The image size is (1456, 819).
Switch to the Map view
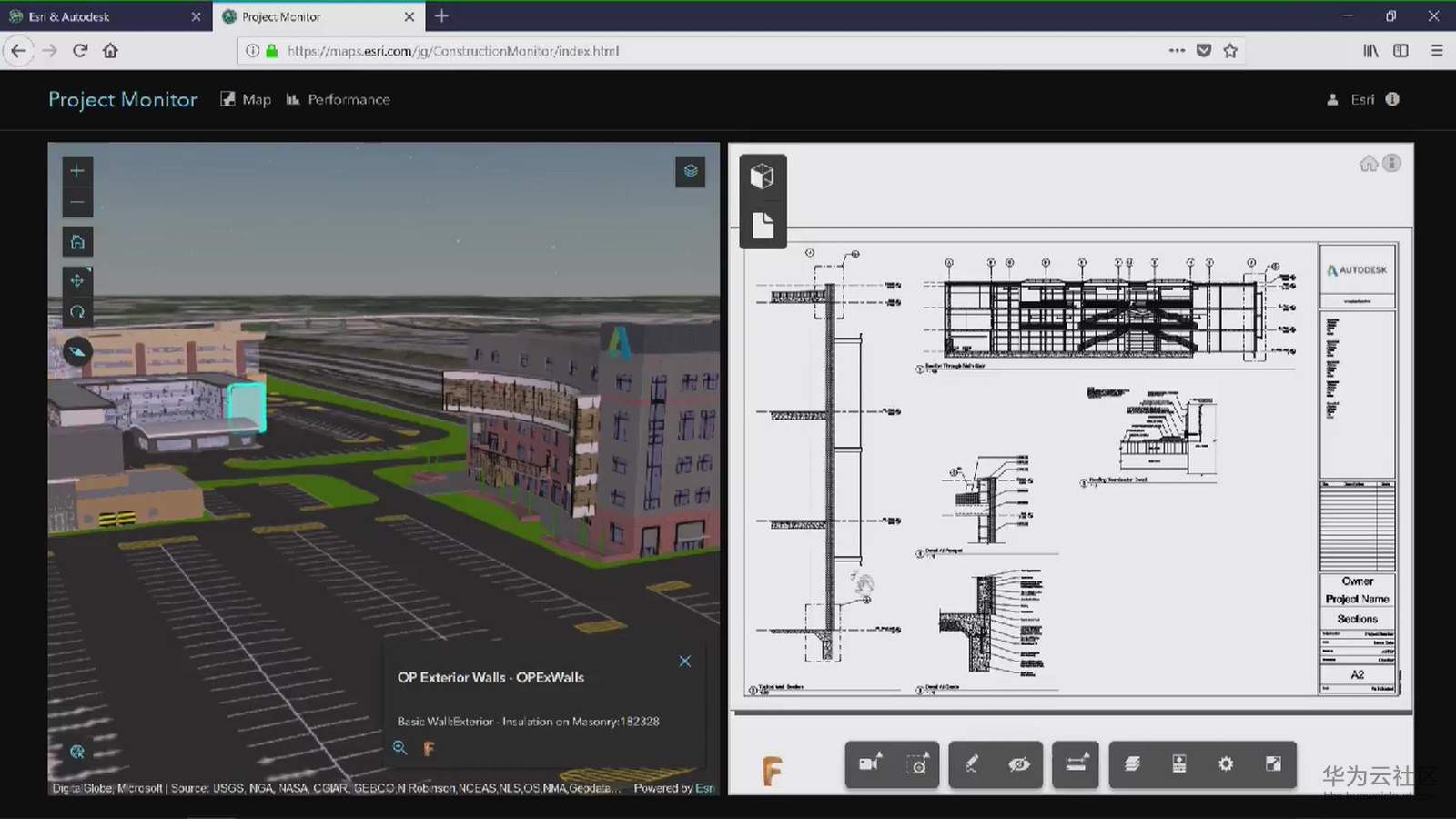coord(246,99)
